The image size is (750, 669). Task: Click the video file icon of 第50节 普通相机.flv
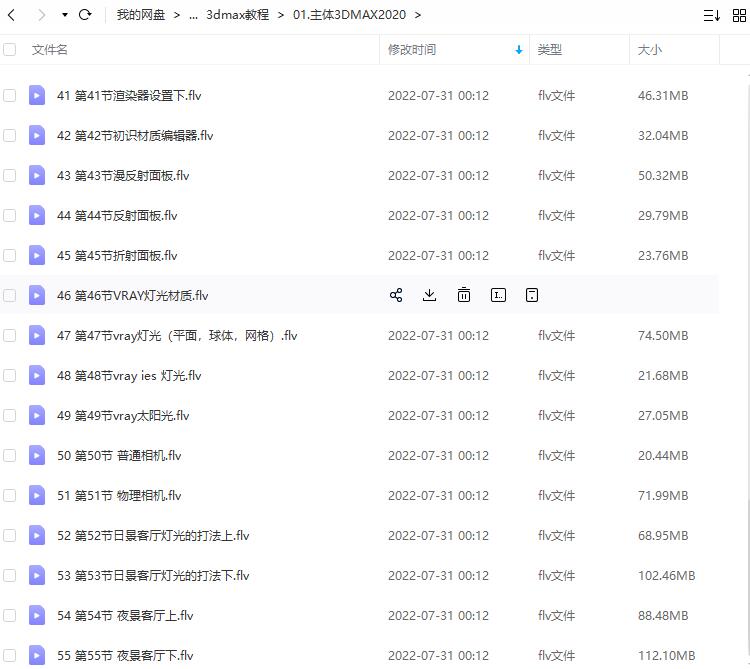(x=37, y=455)
